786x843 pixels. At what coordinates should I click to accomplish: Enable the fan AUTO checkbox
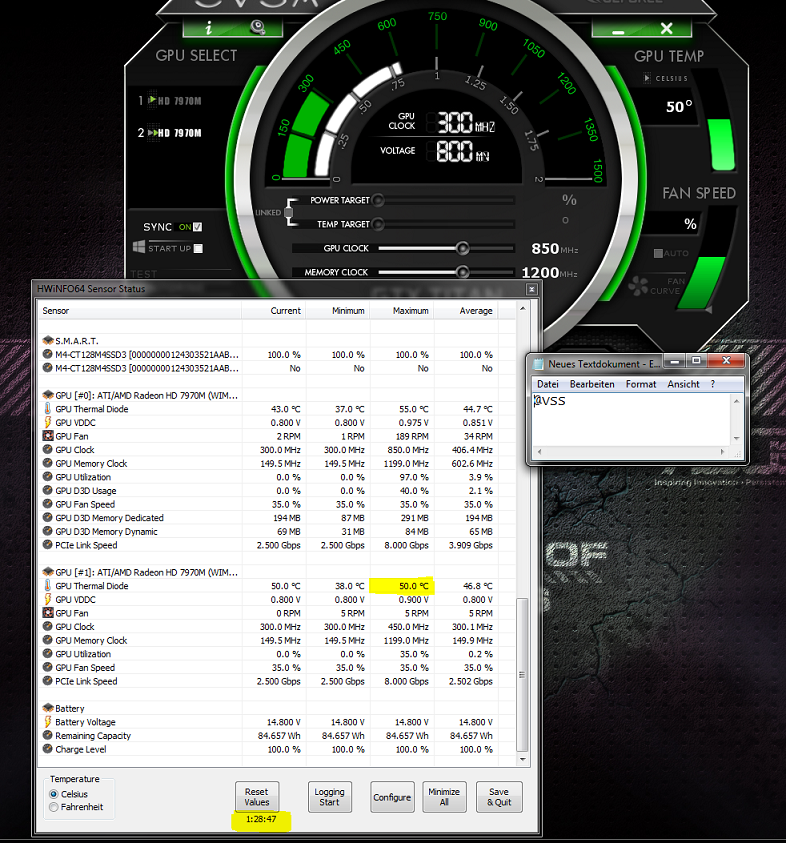pyautogui.click(x=658, y=253)
